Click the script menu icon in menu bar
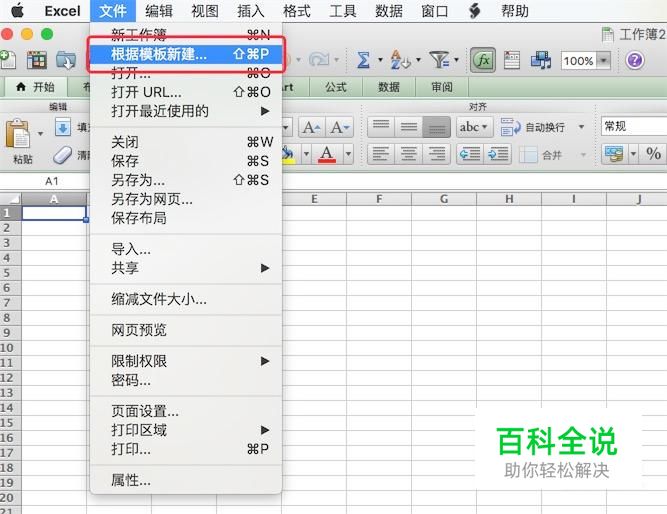This screenshot has height=514, width=667. click(x=474, y=11)
